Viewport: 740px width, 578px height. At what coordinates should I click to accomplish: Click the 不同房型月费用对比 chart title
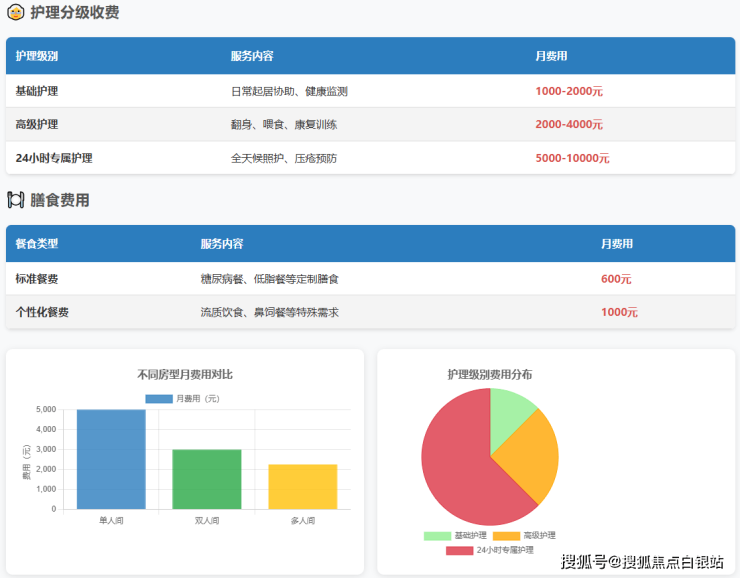185,374
